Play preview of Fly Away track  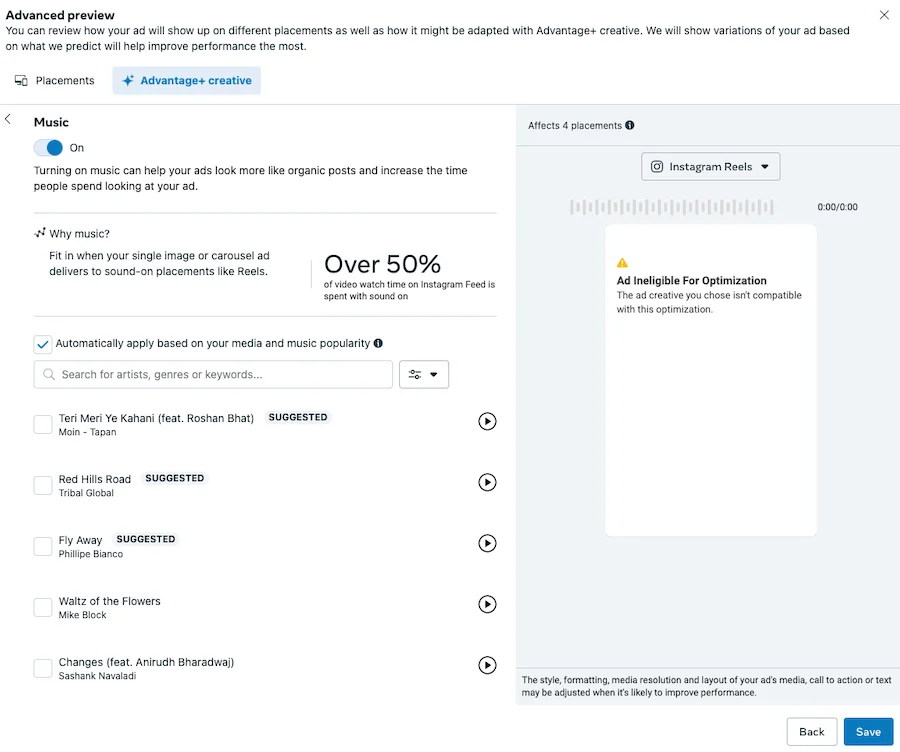click(x=487, y=543)
